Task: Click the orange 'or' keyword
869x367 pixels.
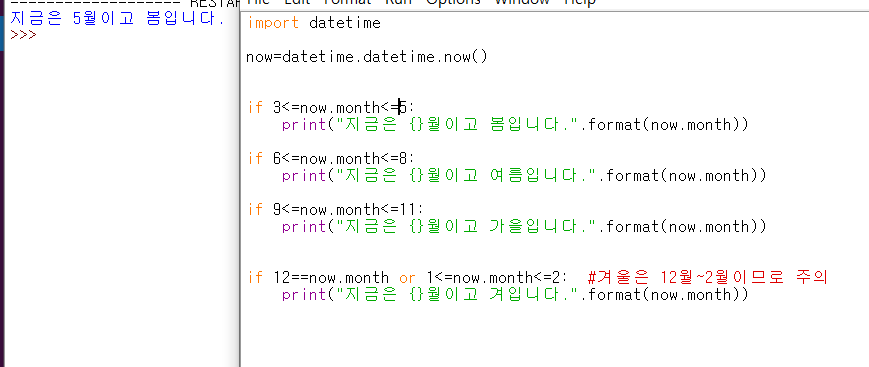Action: 407,277
